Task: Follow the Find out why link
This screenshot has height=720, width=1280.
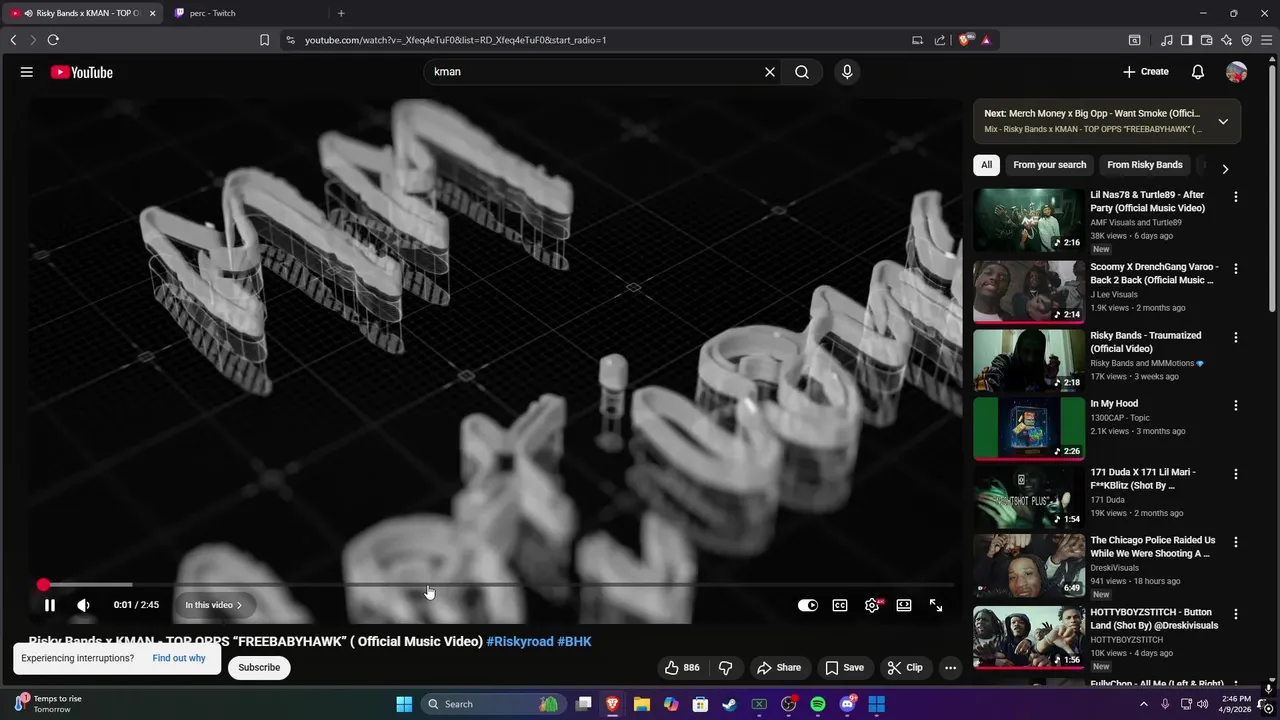Action: pos(179,658)
